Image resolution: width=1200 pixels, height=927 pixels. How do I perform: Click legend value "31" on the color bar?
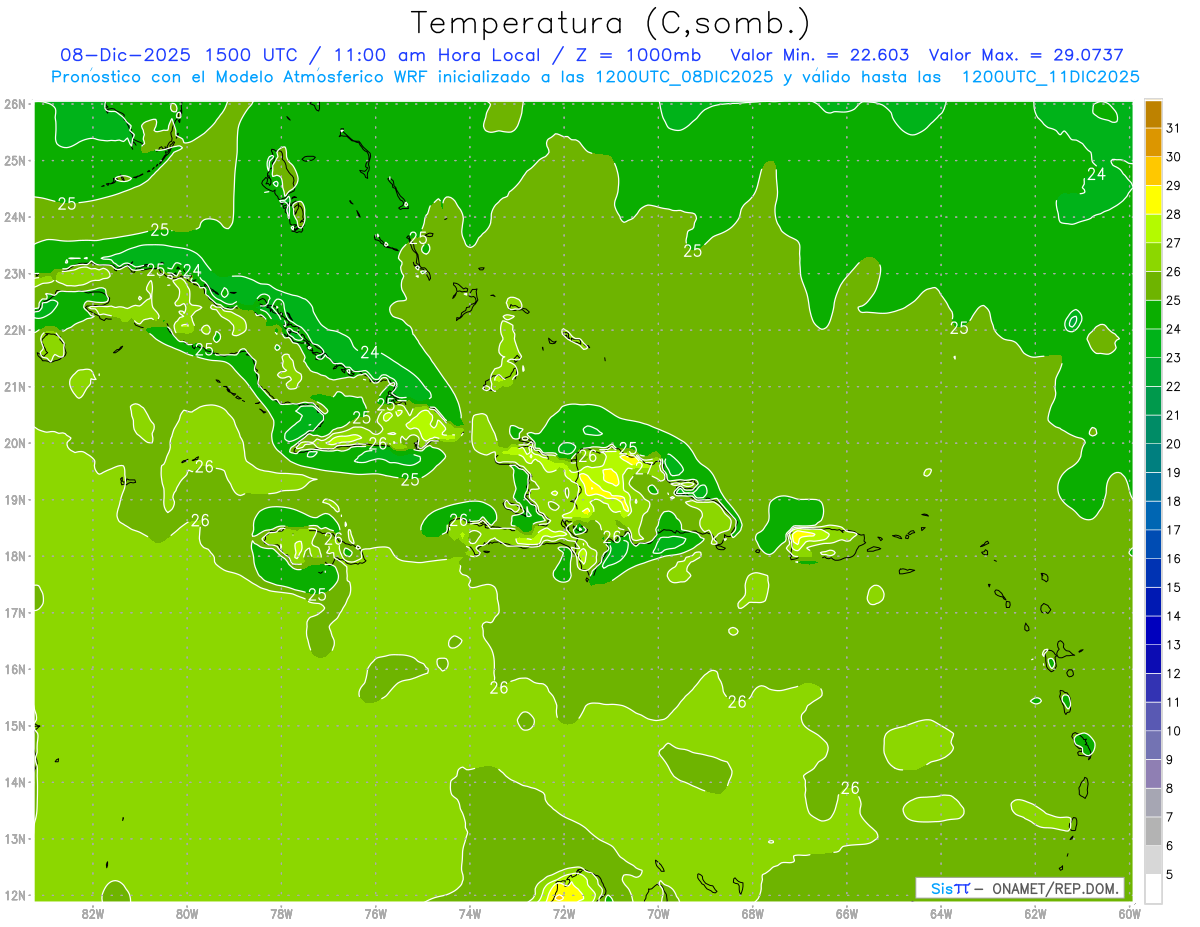(x=1174, y=127)
